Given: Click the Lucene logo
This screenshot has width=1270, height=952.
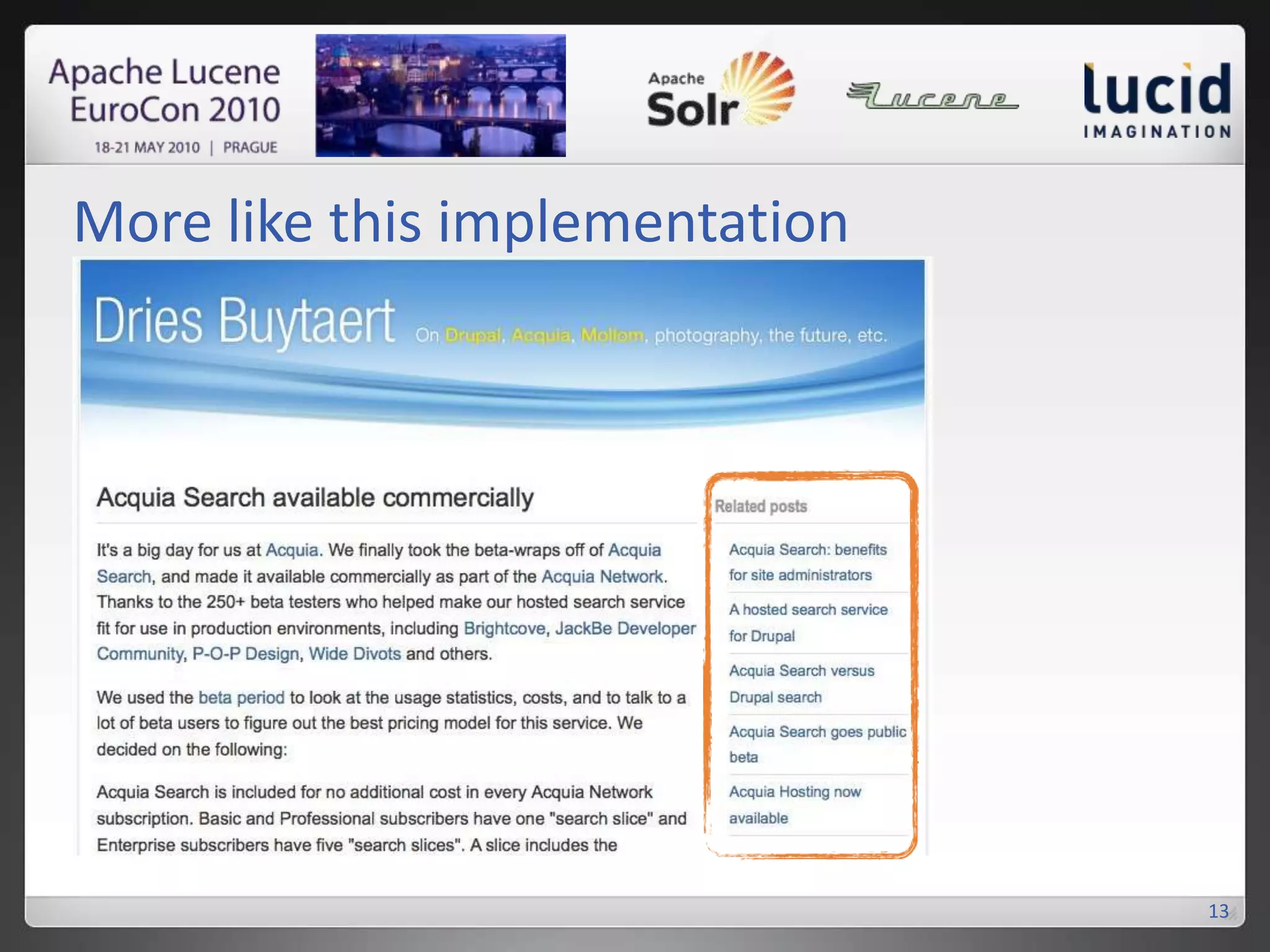Looking at the screenshot, I should click(x=932, y=95).
